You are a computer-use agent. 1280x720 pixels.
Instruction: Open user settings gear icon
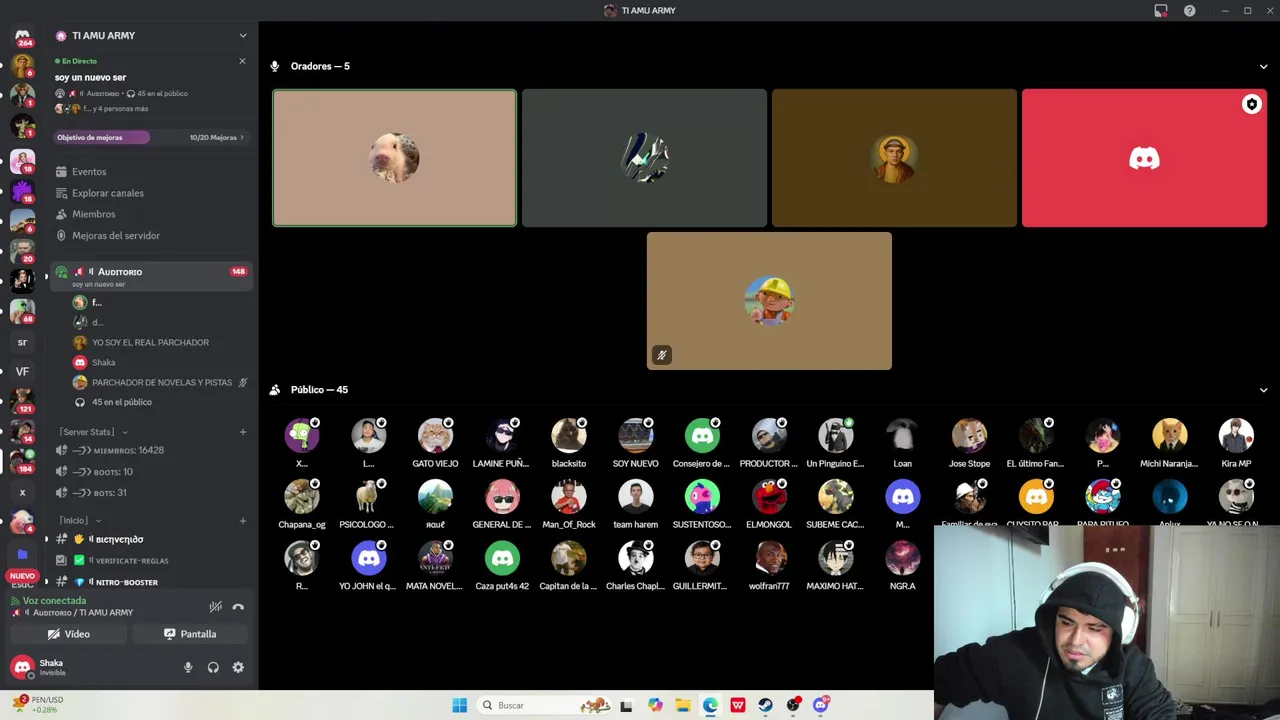click(x=238, y=667)
